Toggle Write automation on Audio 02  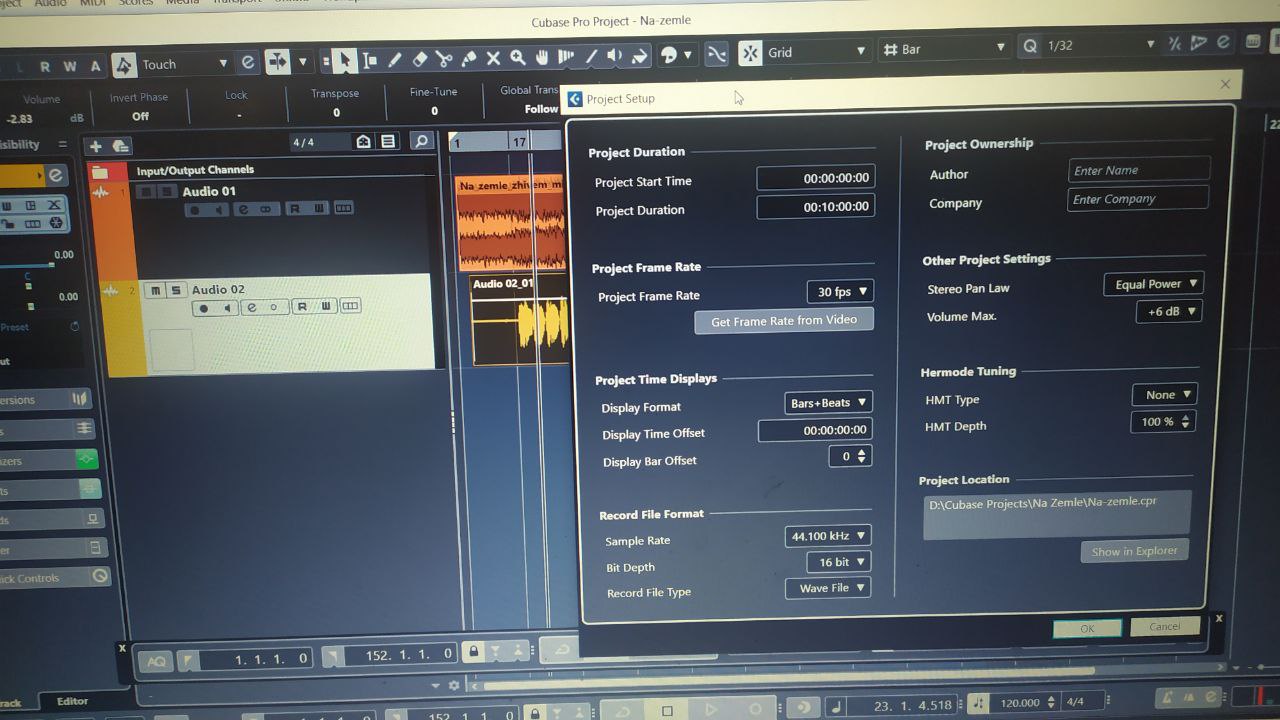click(x=324, y=306)
